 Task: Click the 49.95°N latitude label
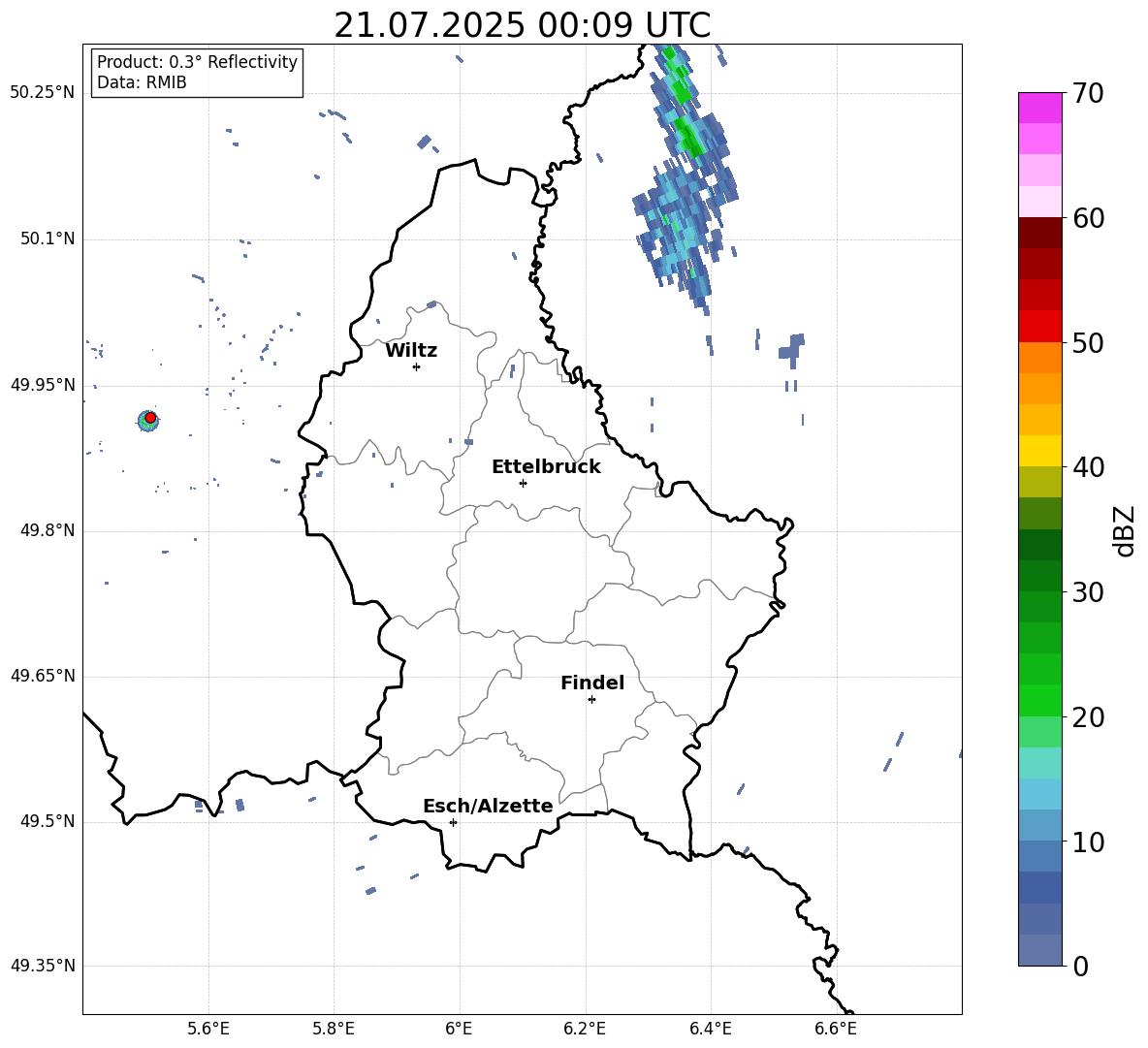coord(43,384)
